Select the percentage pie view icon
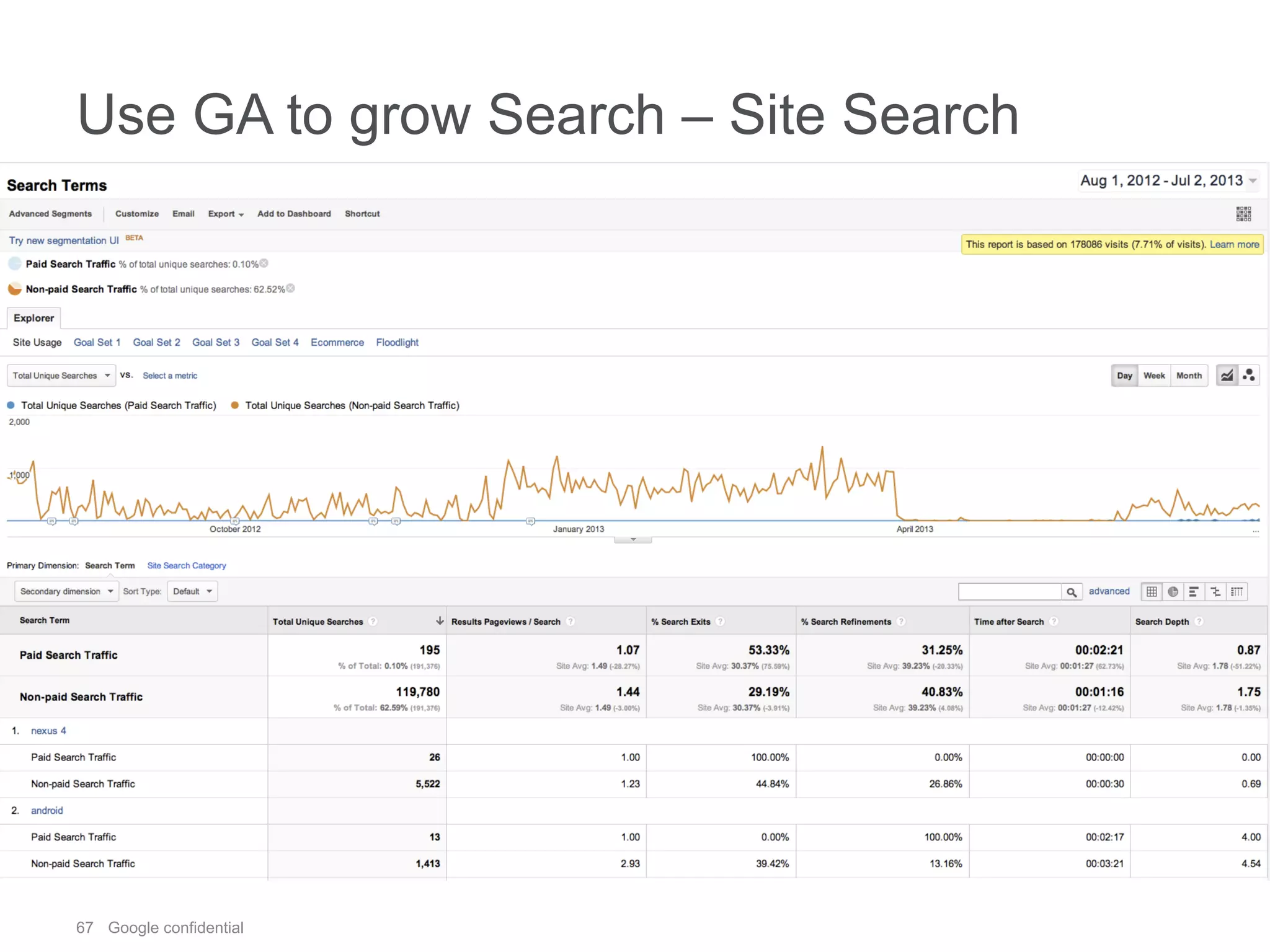This screenshot has height=952, width=1270. coord(1173,592)
